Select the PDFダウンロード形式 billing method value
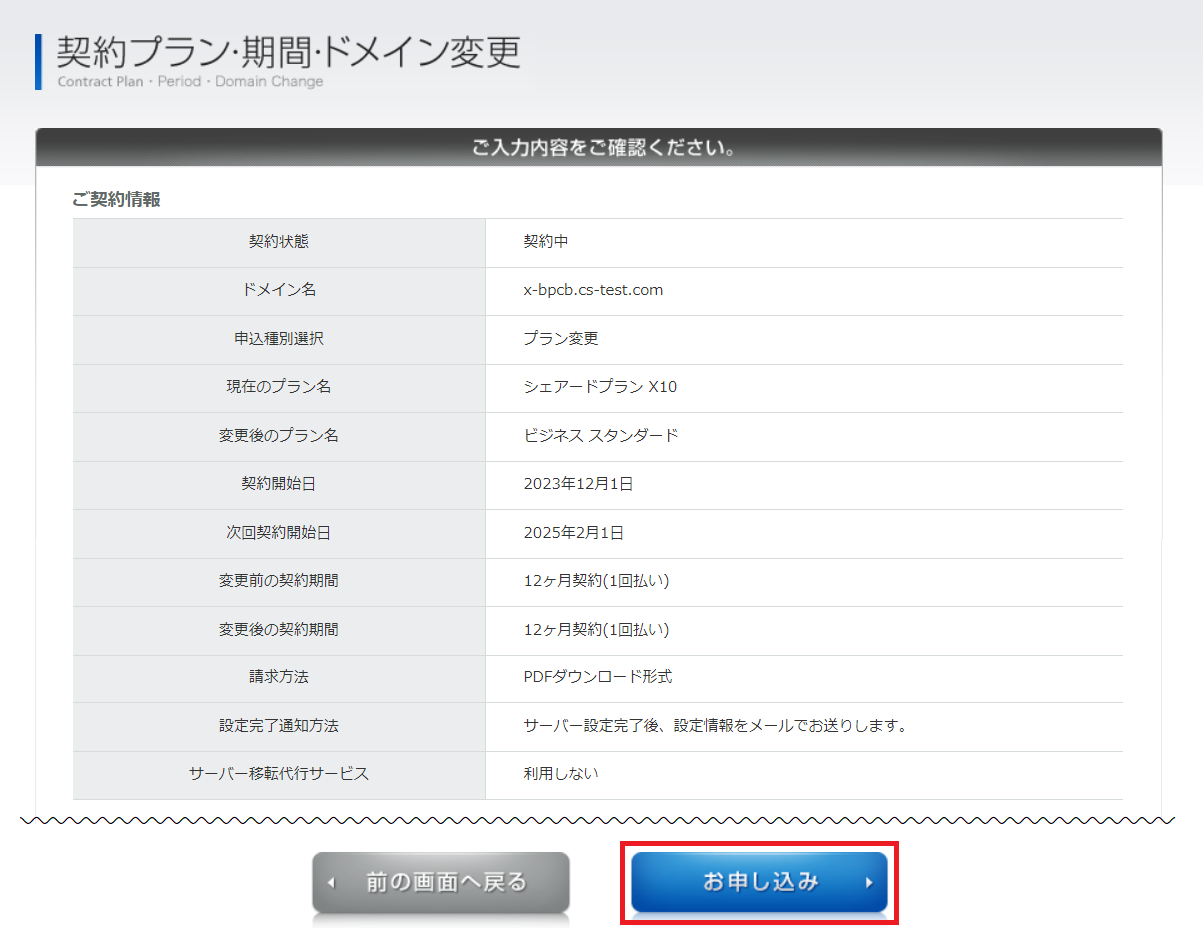This screenshot has width=1203, height=945. [597, 677]
